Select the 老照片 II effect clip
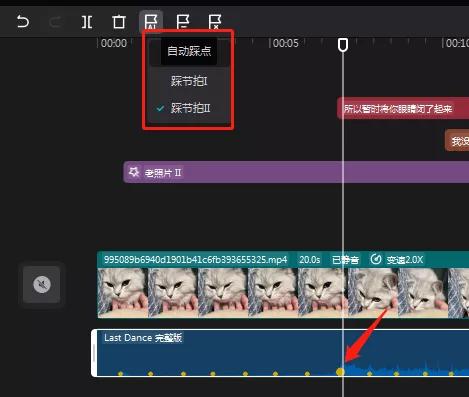This screenshot has height=397, width=469. click(296, 172)
